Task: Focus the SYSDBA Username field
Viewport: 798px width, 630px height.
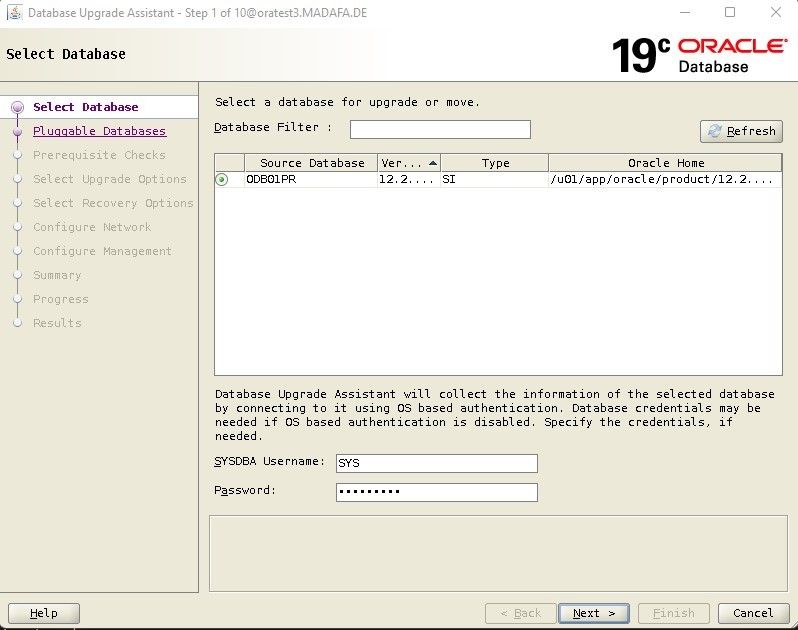Action: [437, 463]
